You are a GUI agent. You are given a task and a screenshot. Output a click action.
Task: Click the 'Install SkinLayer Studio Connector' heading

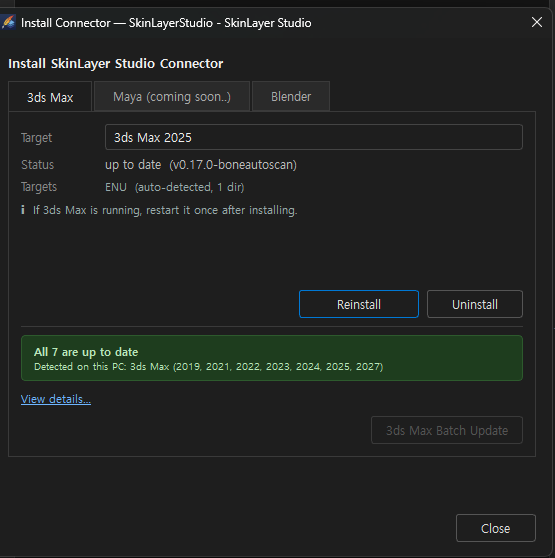click(116, 63)
